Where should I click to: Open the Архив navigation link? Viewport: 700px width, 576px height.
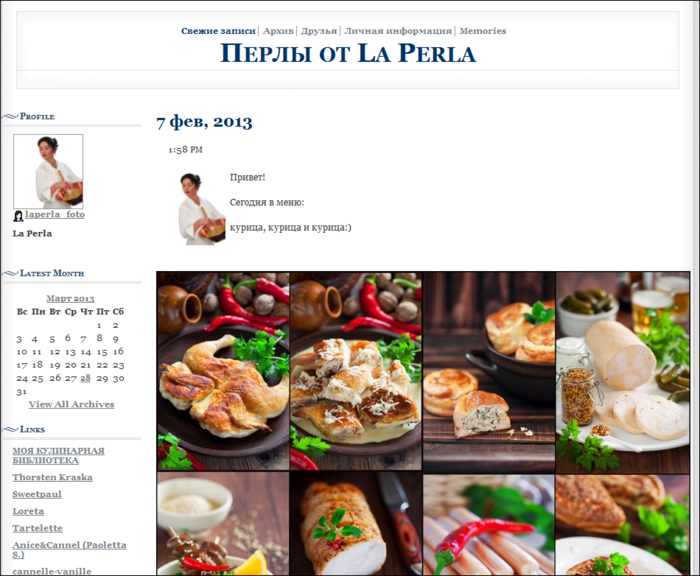[x=278, y=31]
